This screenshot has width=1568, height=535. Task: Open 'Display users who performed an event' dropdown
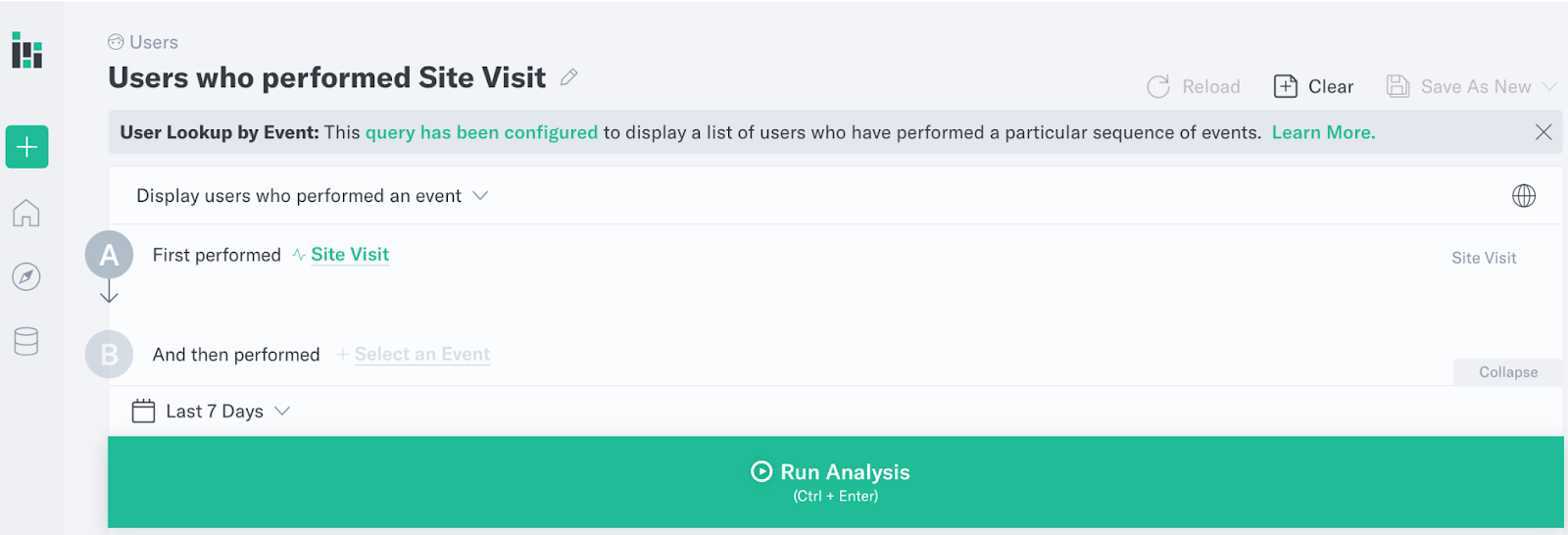pyautogui.click(x=312, y=196)
